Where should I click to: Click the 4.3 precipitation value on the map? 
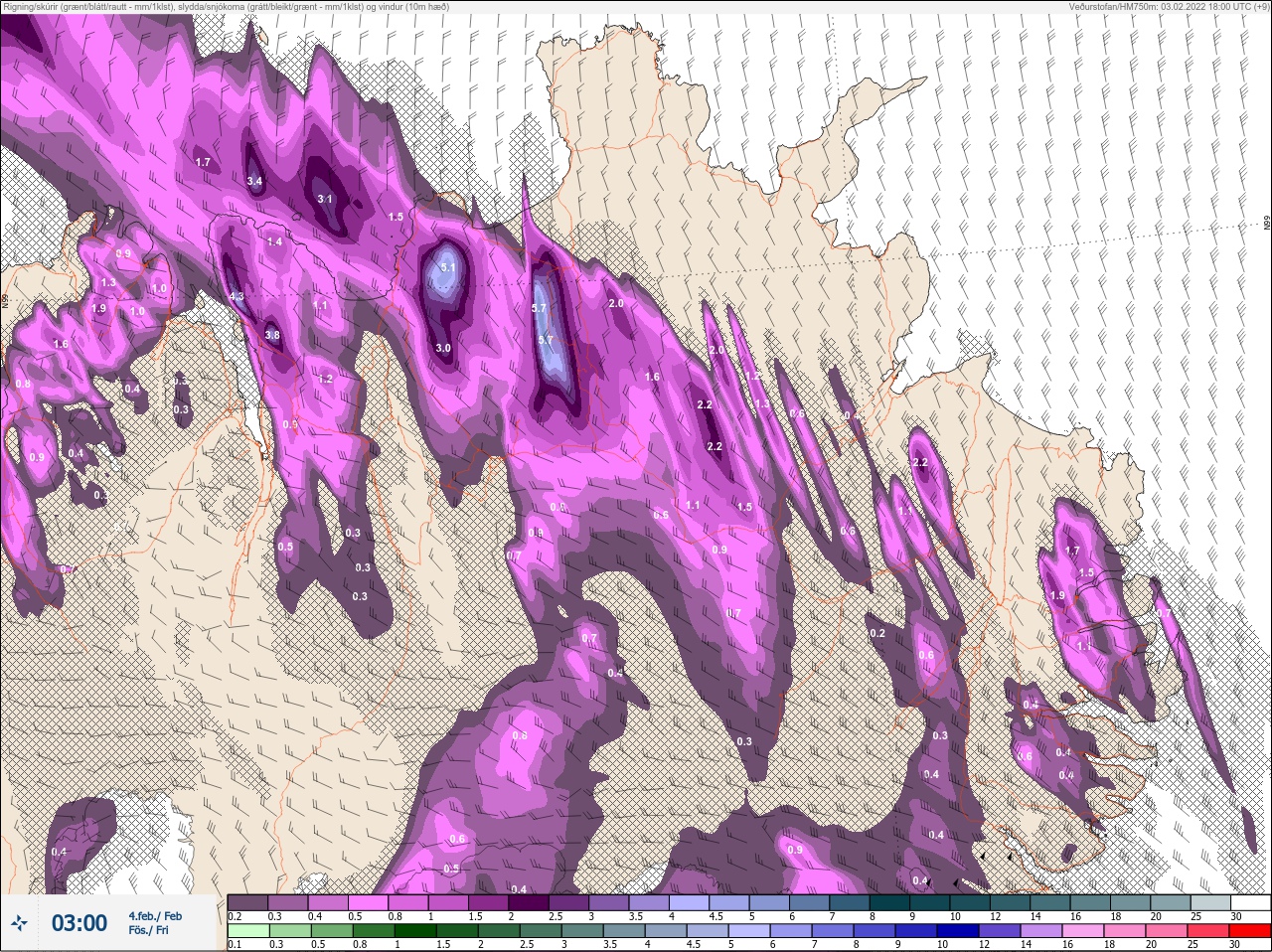[x=237, y=296]
